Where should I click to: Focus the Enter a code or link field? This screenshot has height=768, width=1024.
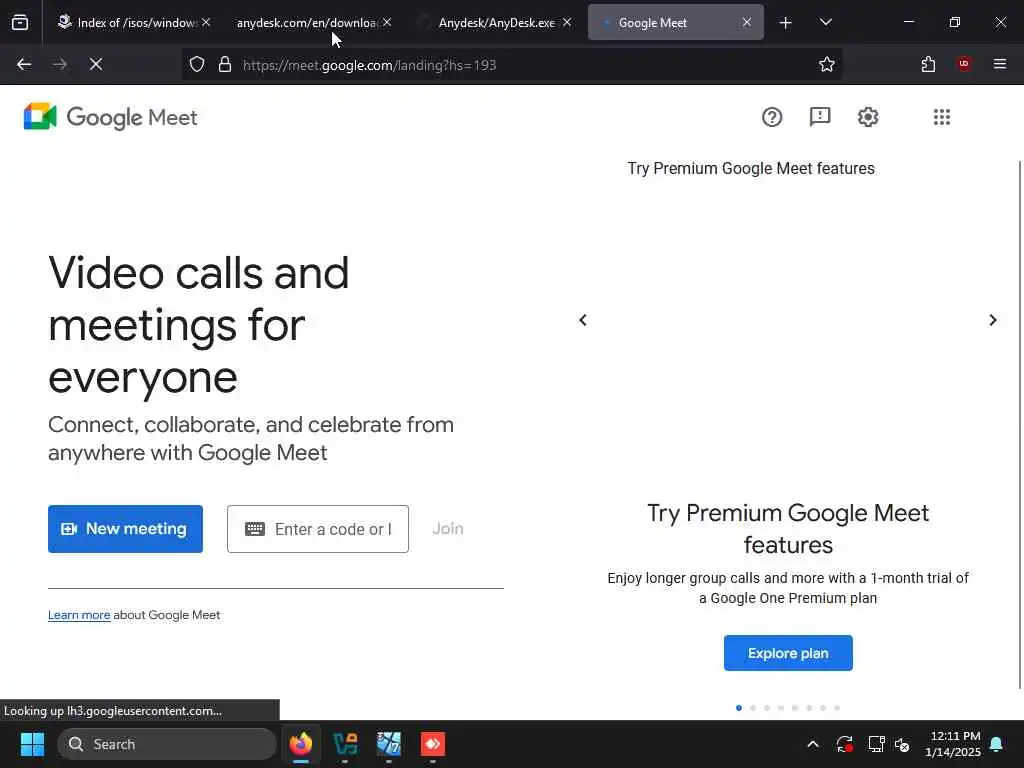(x=318, y=529)
